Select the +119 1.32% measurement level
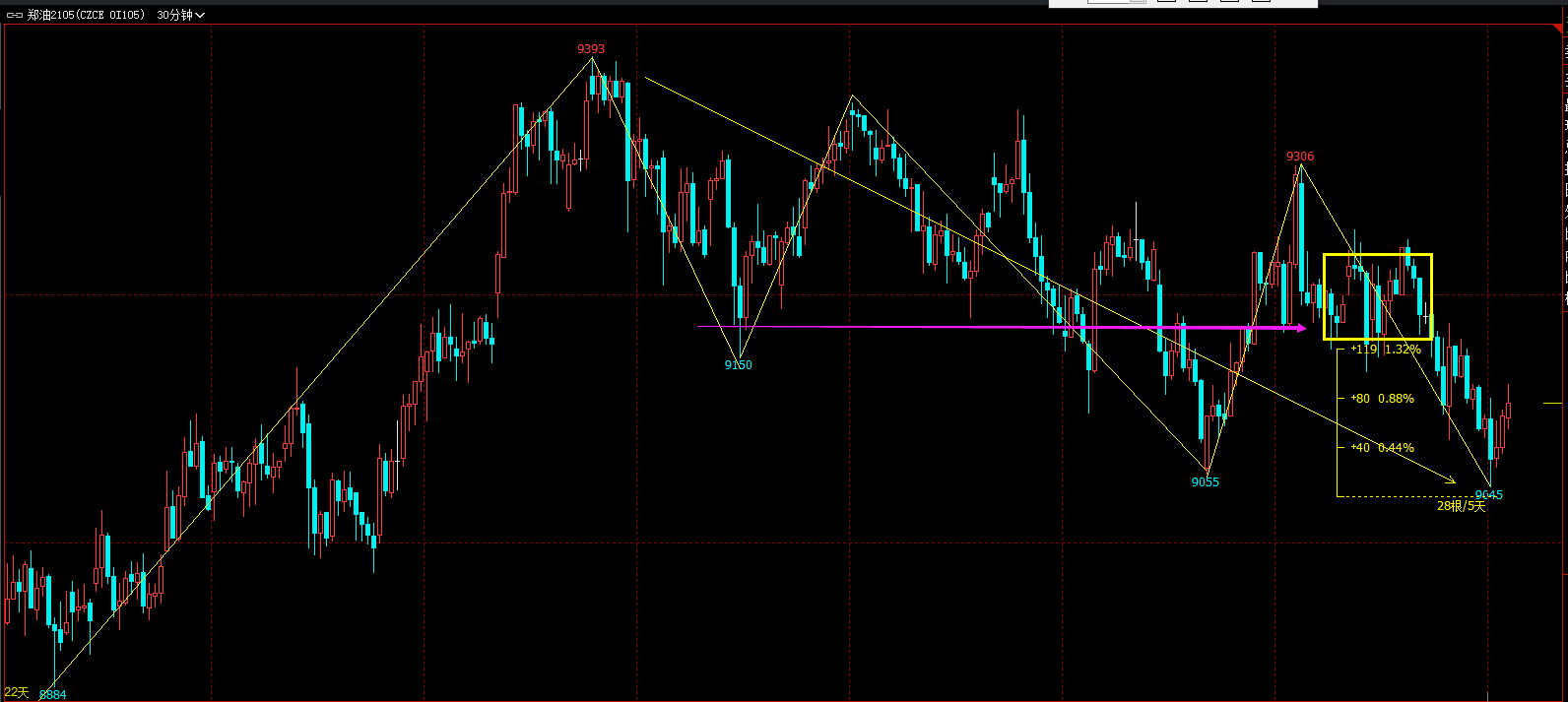This screenshot has height=702, width=1568. (x=1385, y=350)
